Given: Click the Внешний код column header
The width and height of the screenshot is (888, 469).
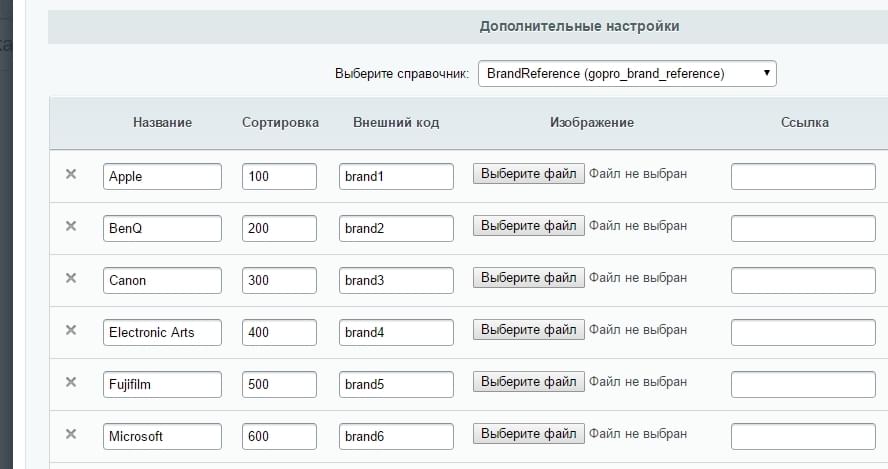Looking at the screenshot, I should pyautogui.click(x=396, y=122).
